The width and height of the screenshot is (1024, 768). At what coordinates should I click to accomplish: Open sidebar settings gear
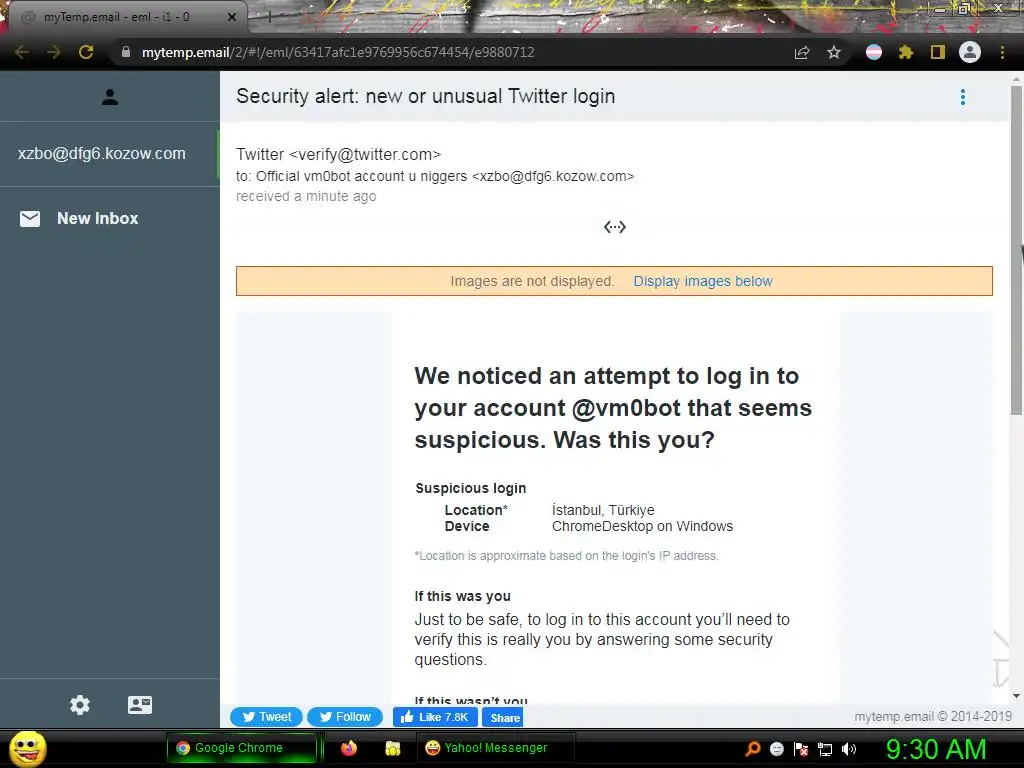coord(80,705)
